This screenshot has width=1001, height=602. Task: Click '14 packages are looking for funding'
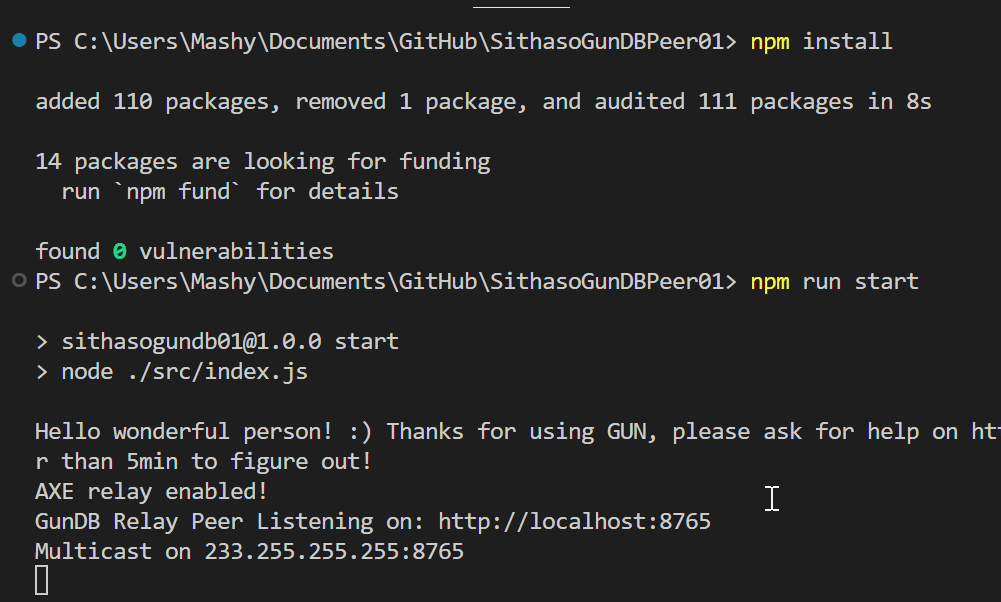click(x=262, y=161)
